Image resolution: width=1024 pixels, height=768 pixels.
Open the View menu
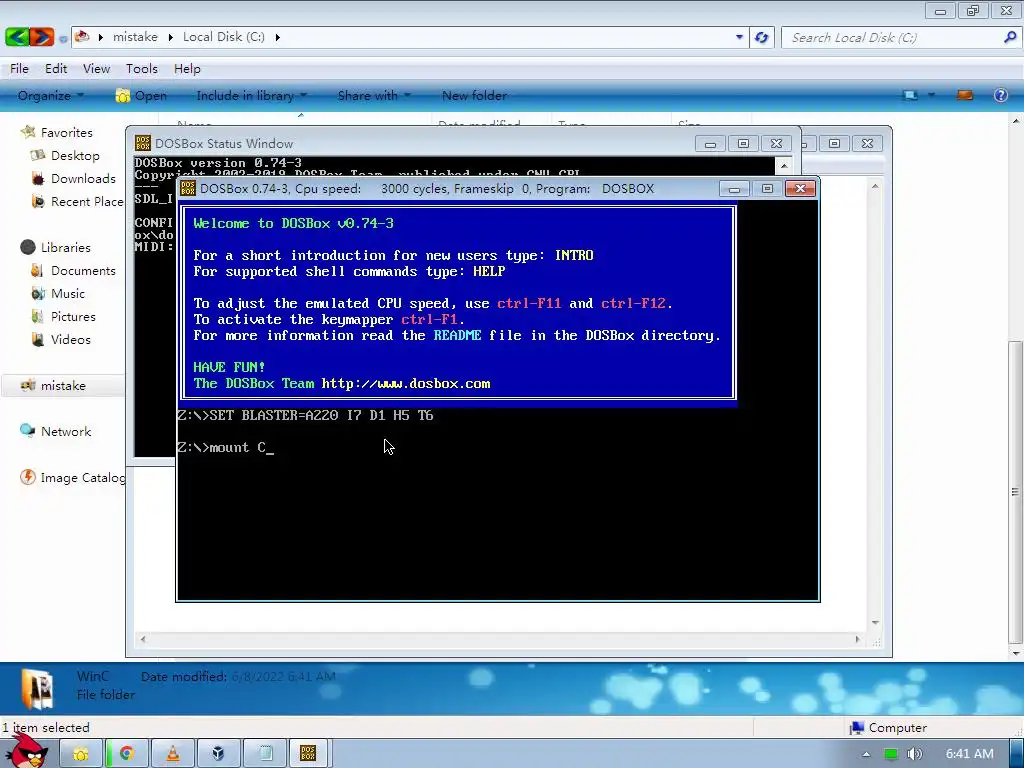point(96,69)
